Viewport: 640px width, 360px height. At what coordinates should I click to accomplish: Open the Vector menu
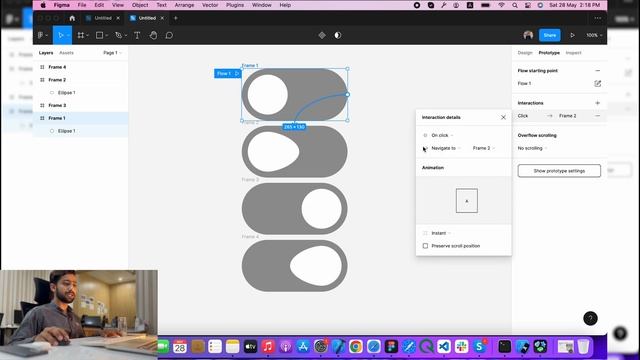point(210,5)
